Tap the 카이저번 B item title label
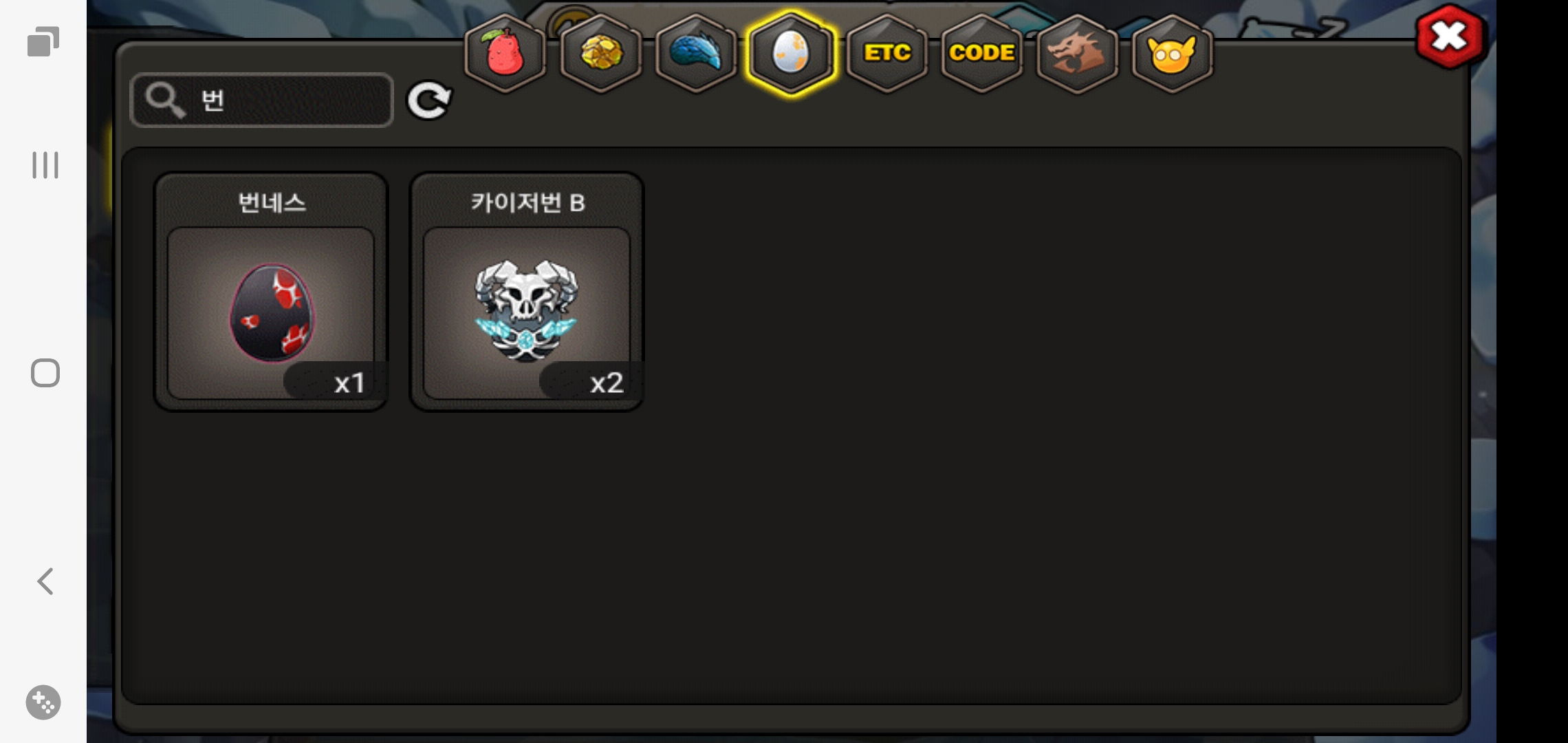Screen dimensions: 1568x743 point(527,202)
